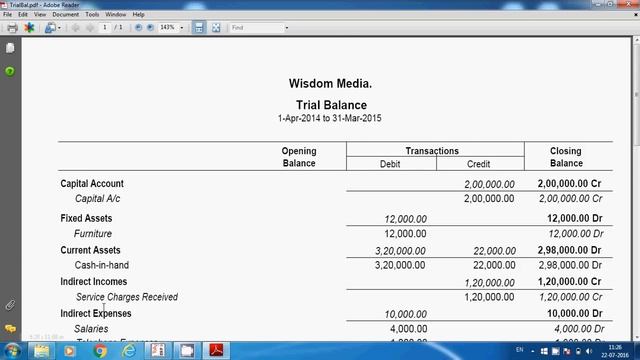Open media player taskbar icon

[69, 351]
